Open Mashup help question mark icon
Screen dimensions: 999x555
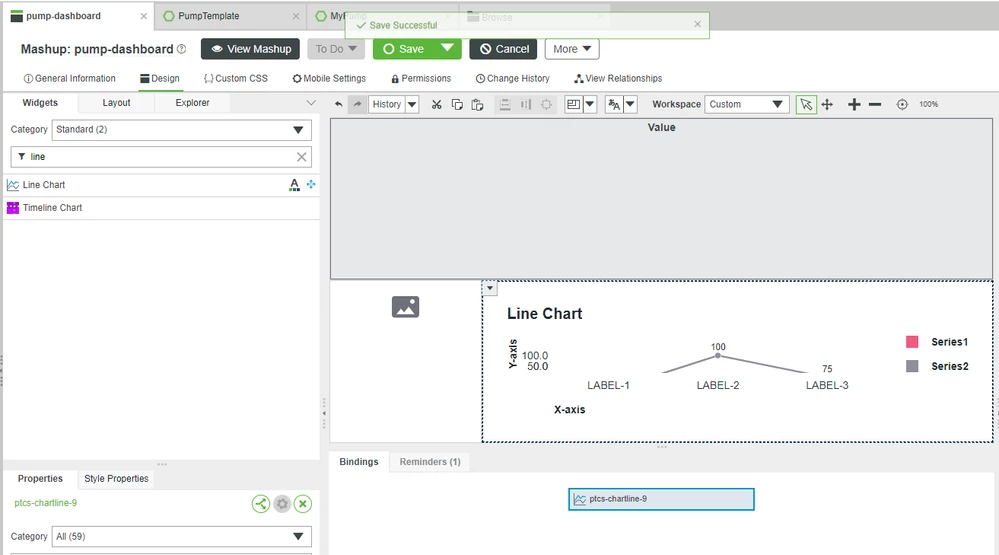tap(182, 49)
